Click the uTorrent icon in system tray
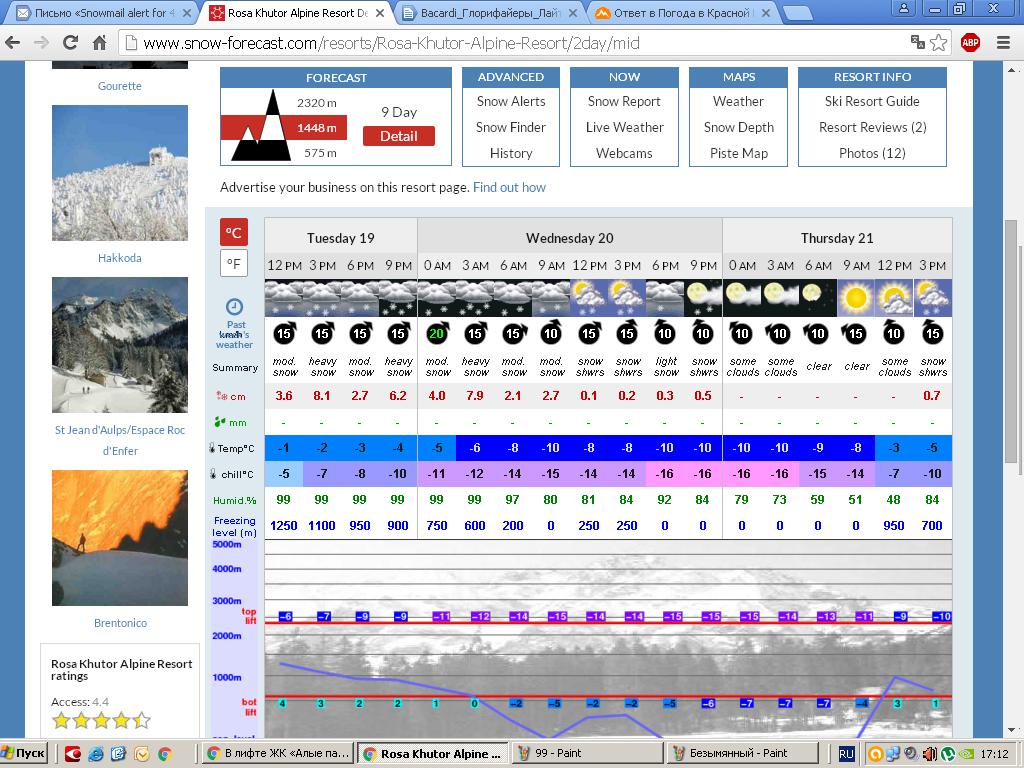Screen dimensions: 1024x768 point(948,754)
